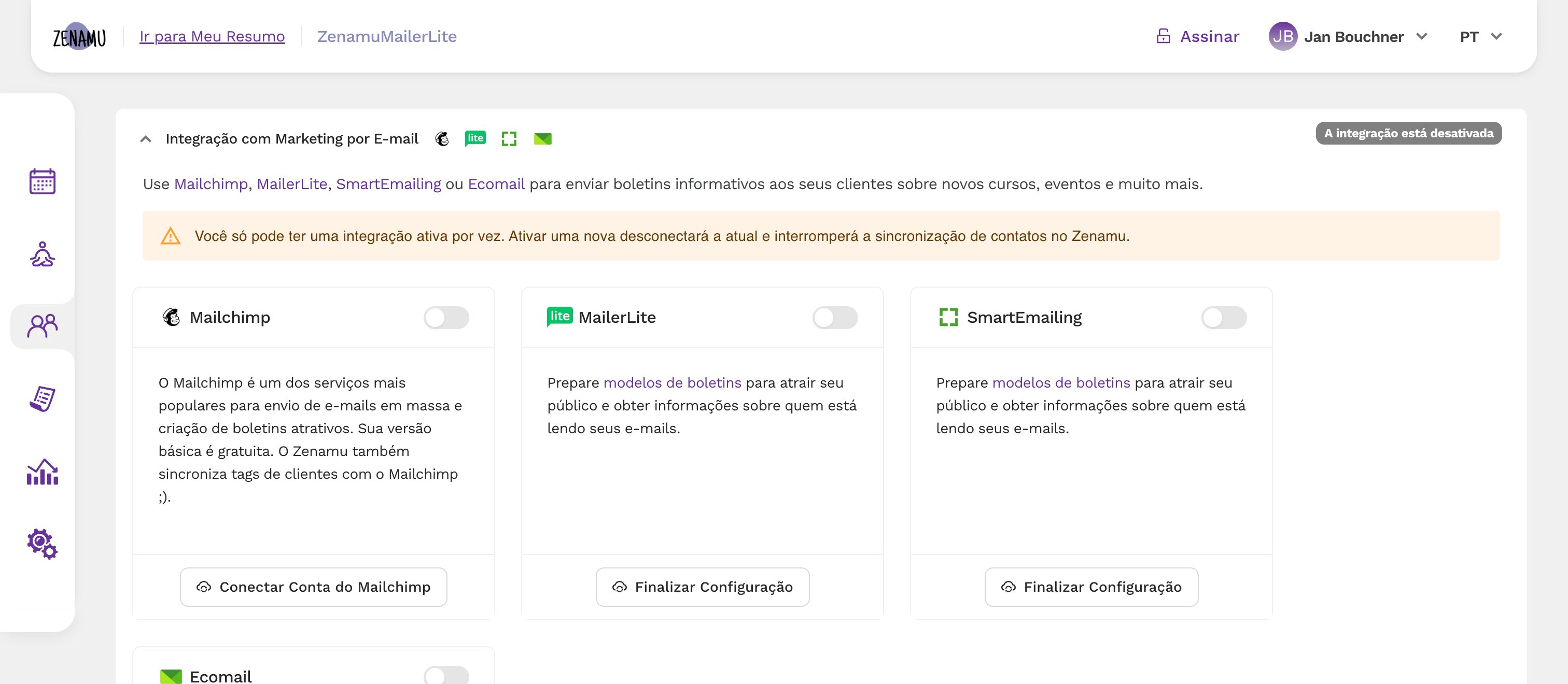This screenshot has height=684, width=1568.
Task: Click Finalizar Configuração in MailerLite card
Action: [703, 587]
